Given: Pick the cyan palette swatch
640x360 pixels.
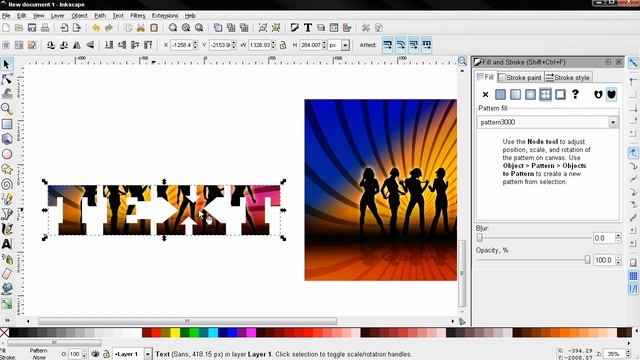Looking at the screenshot, I should point(213,333).
